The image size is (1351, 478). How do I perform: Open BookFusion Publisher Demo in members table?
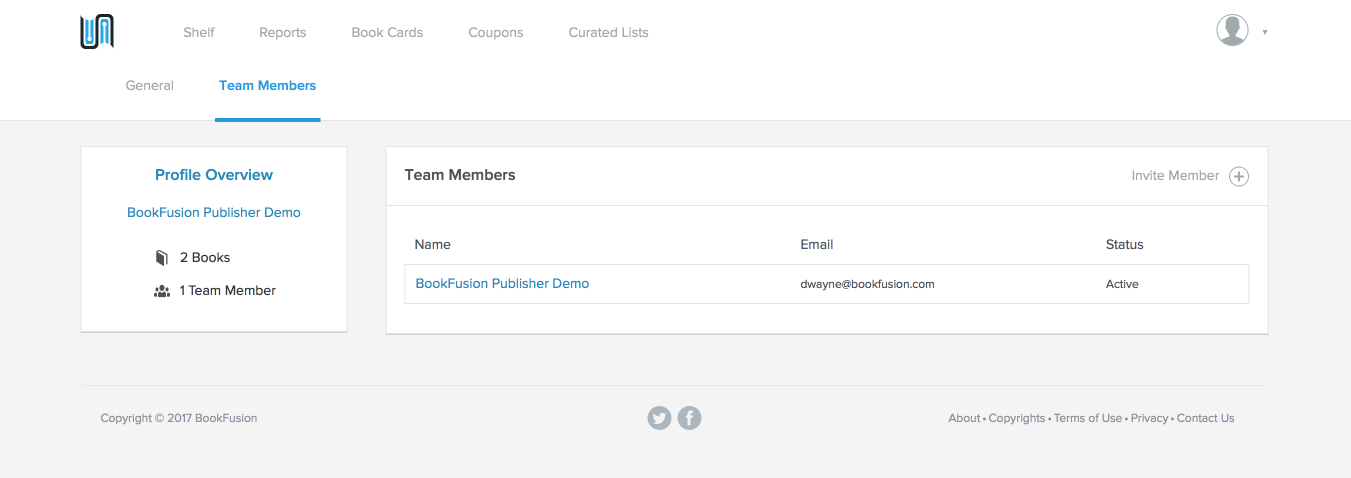502,284
